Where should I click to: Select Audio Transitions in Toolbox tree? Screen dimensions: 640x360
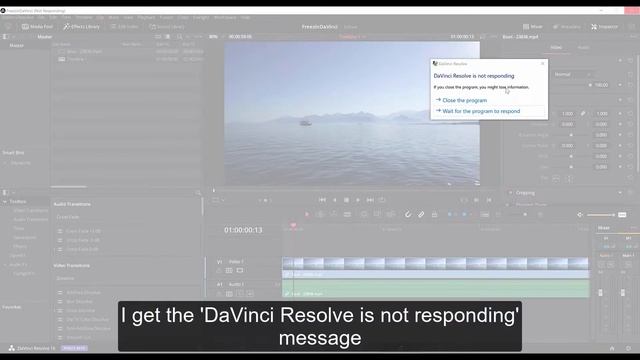31,220
